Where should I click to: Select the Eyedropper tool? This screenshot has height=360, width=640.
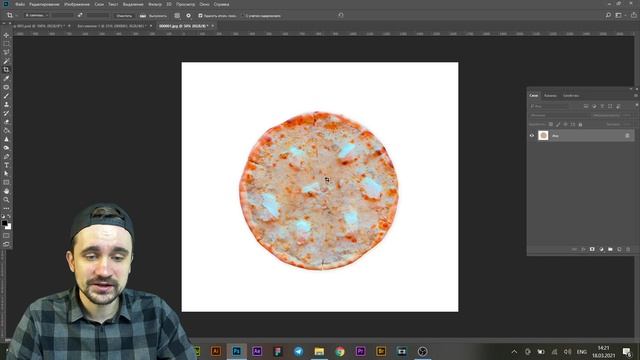coord(6,78)
